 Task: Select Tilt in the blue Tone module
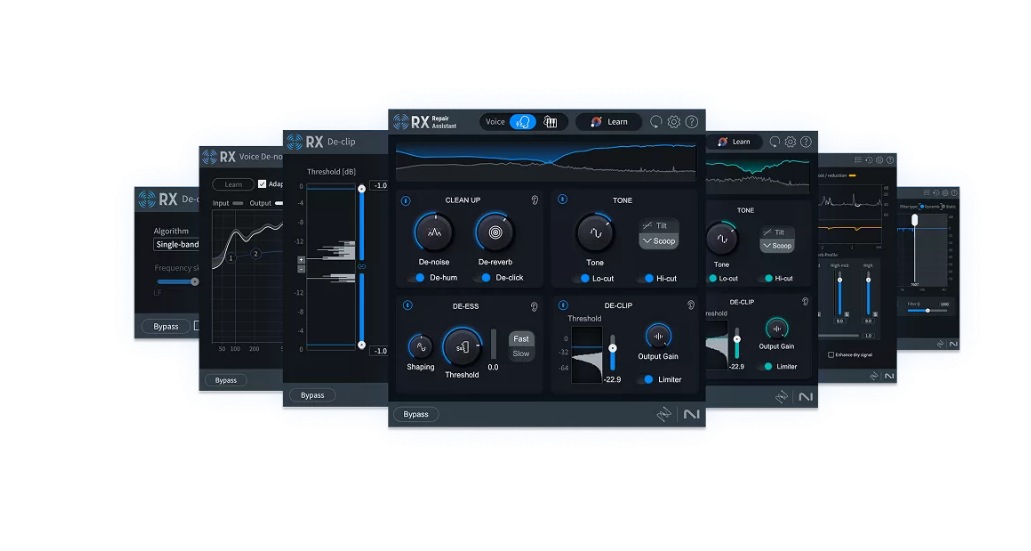(658, 226)
